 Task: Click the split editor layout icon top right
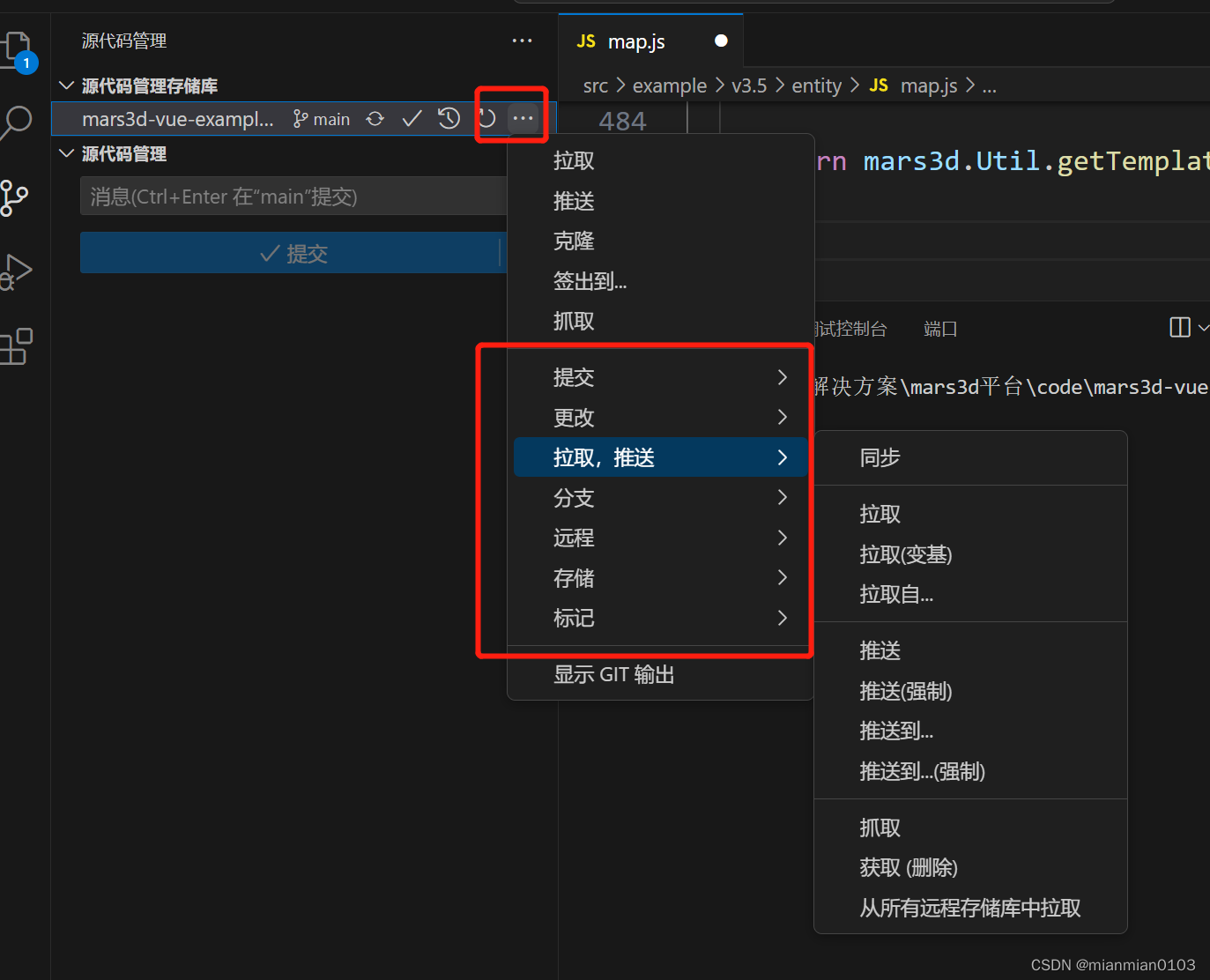click(1179, 327)
